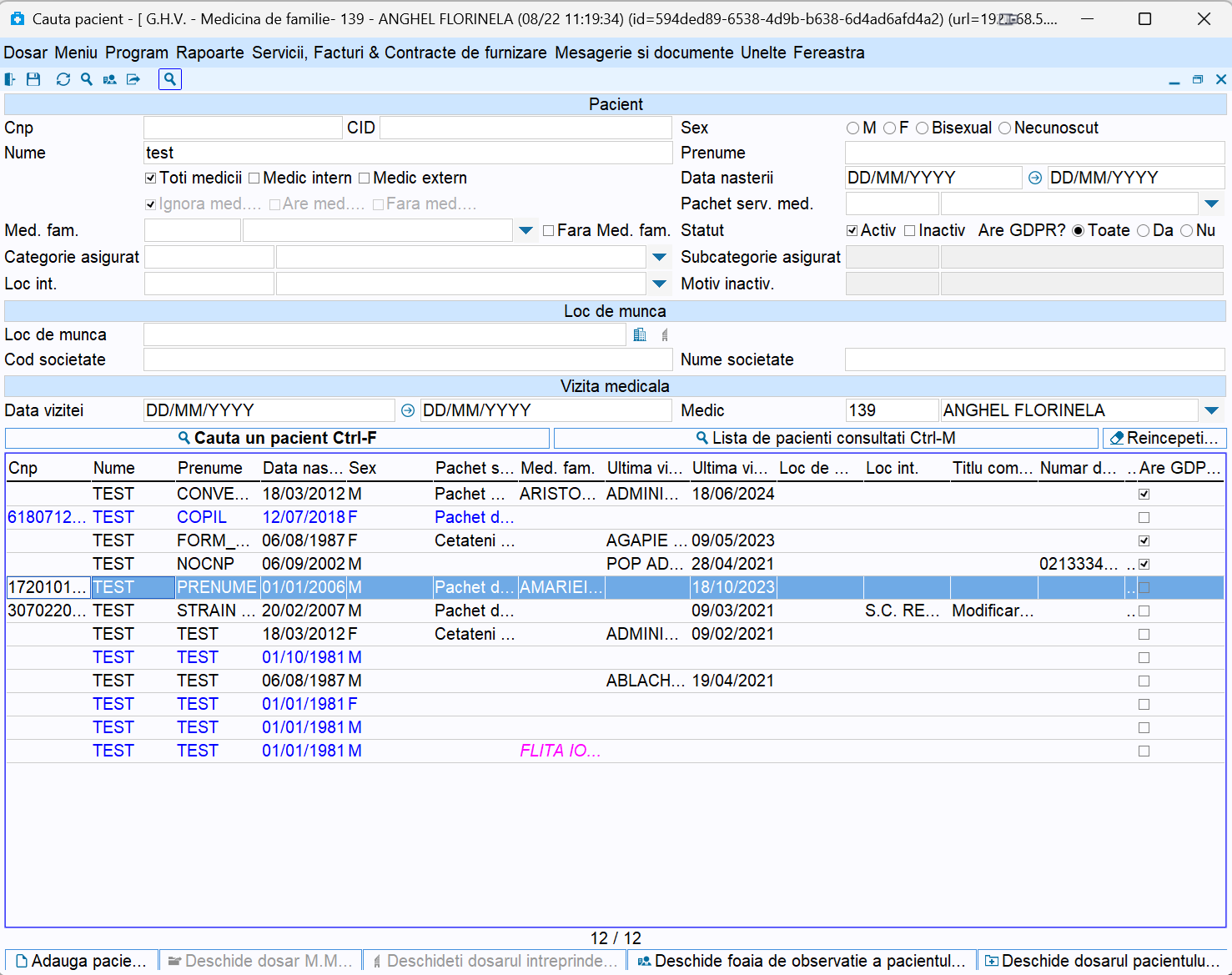Toggle the Activ status checkbox

coord(852,231)
